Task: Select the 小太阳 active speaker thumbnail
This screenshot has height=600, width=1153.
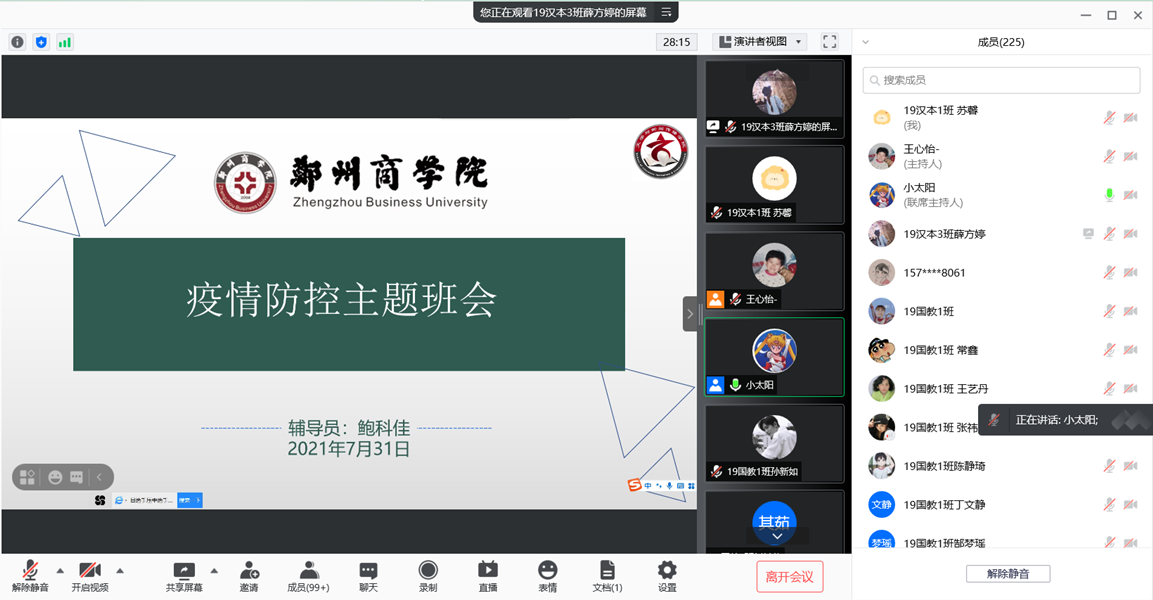Action: 774,357
